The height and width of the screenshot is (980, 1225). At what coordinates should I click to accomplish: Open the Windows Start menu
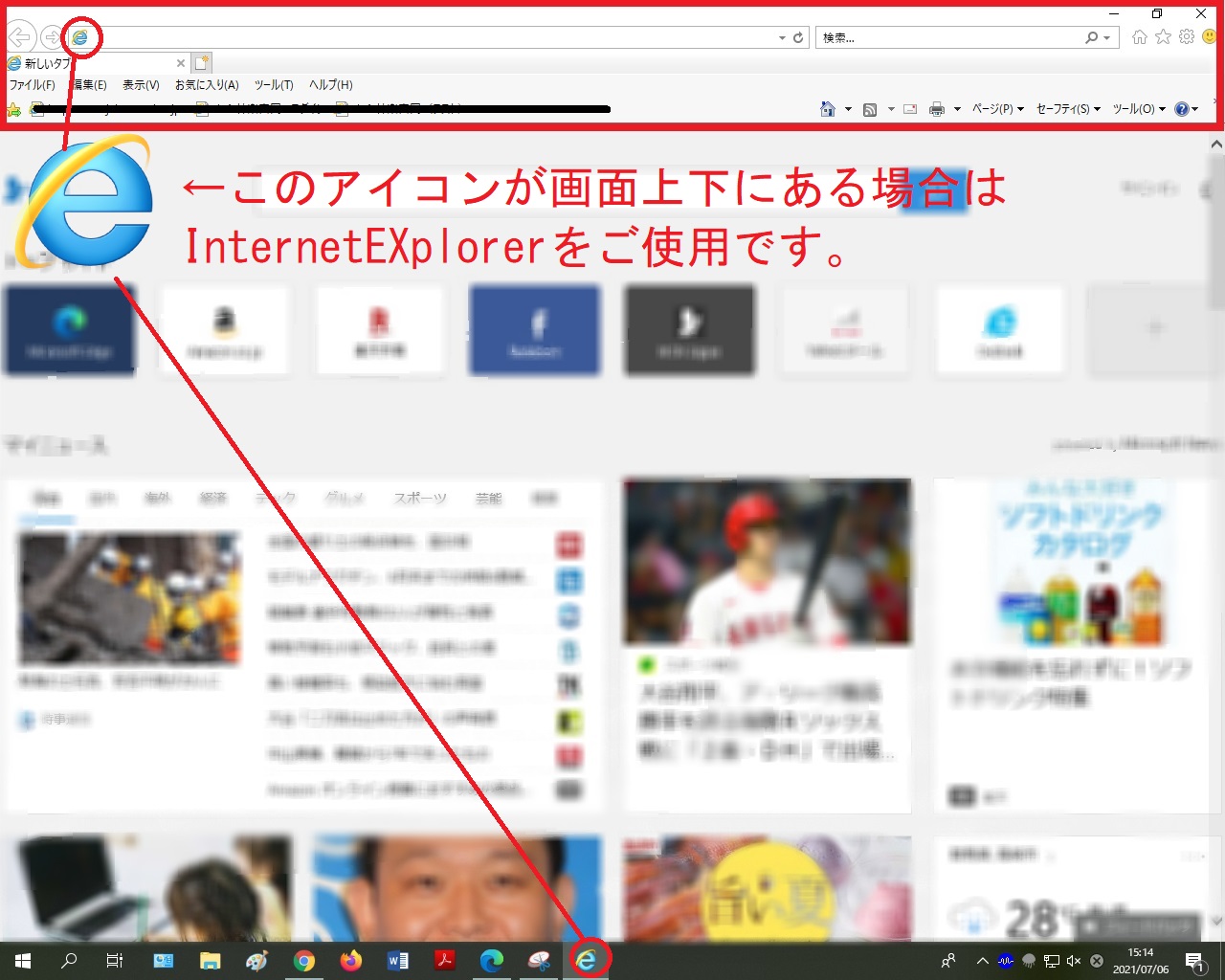click(23, 960)
